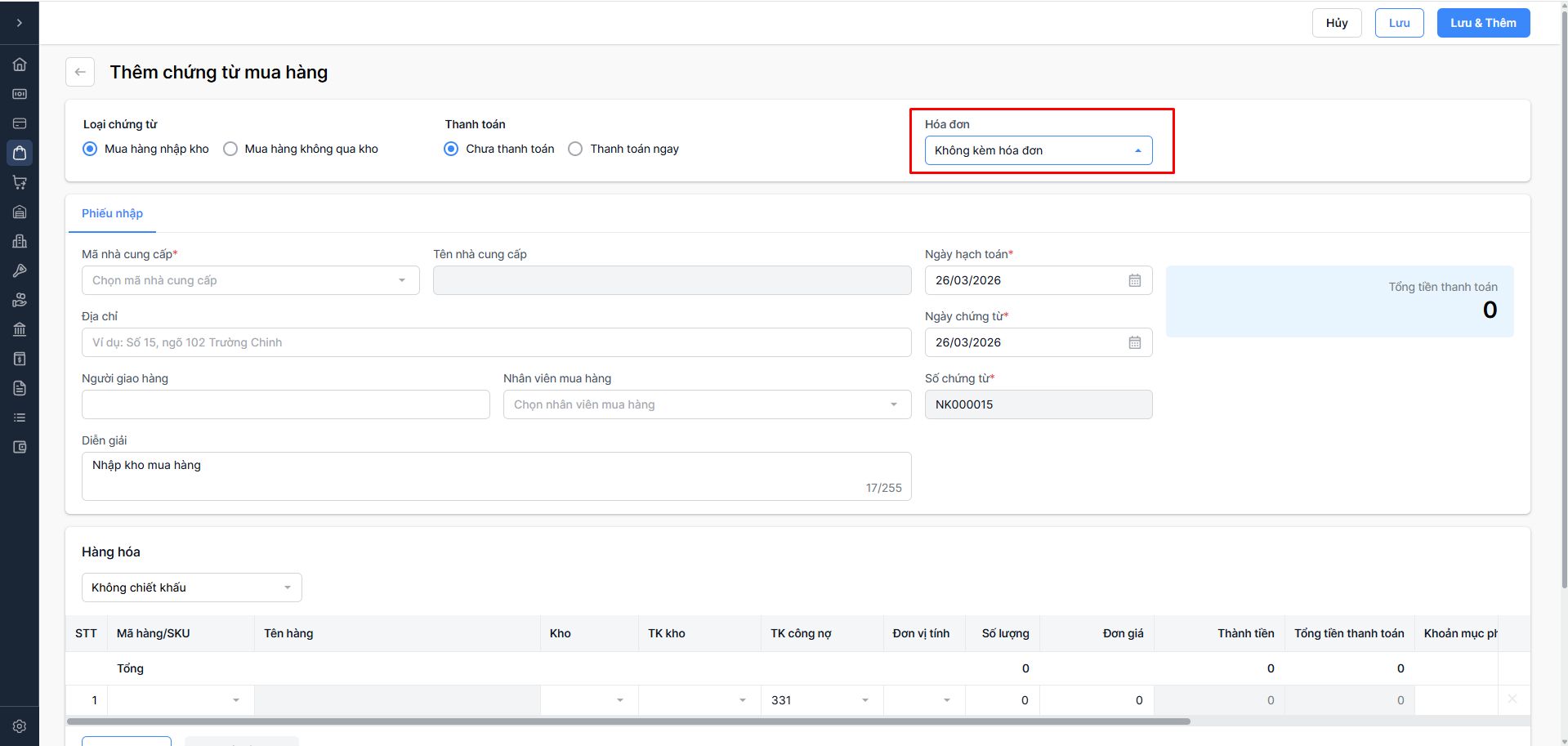Viewport: 1568px width, 746px height.
Task: Click the Hủy button
Action: [1337, 23]
